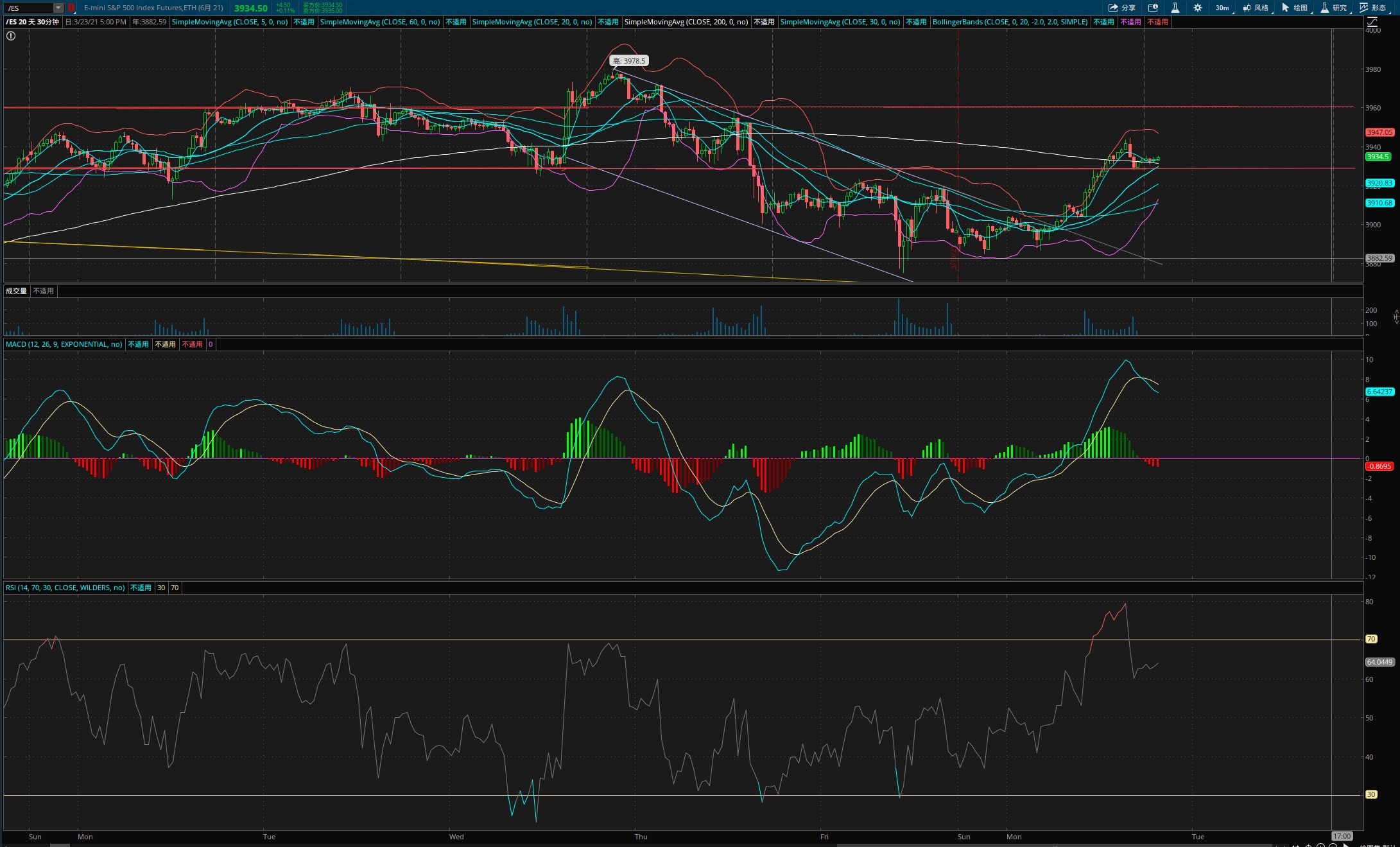The width and height of the screenshot is (1400, 847).
Task: Open the 形态 patterns menu
Action: pos(1373,8)
